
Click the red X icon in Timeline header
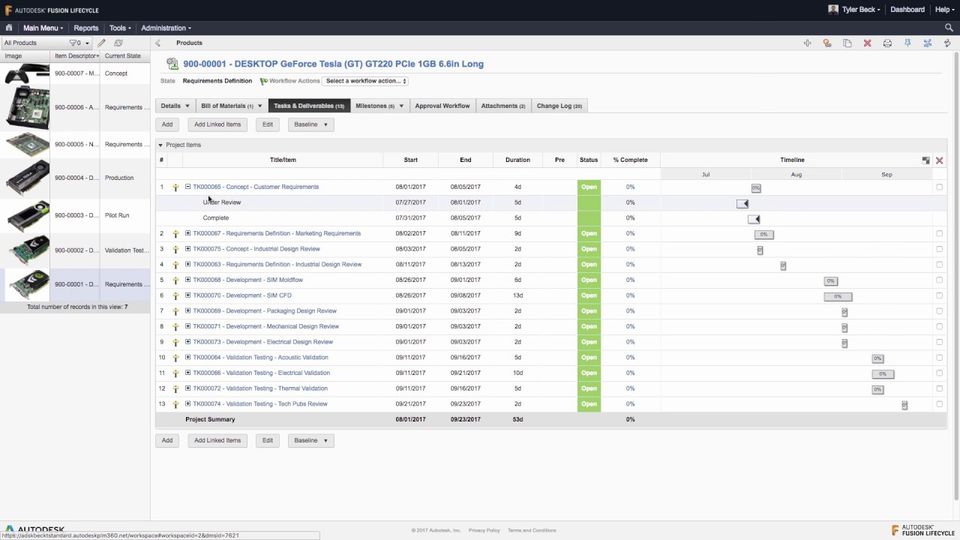[x=939, y=160]
